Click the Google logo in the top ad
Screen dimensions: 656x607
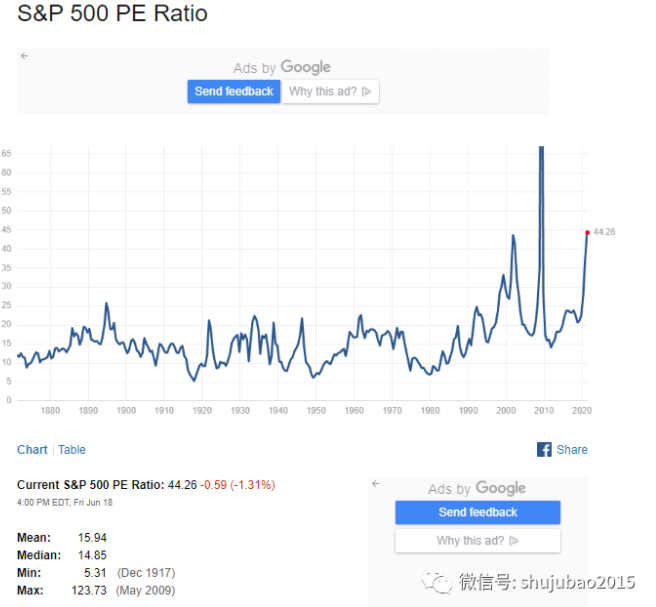[305, 67]
